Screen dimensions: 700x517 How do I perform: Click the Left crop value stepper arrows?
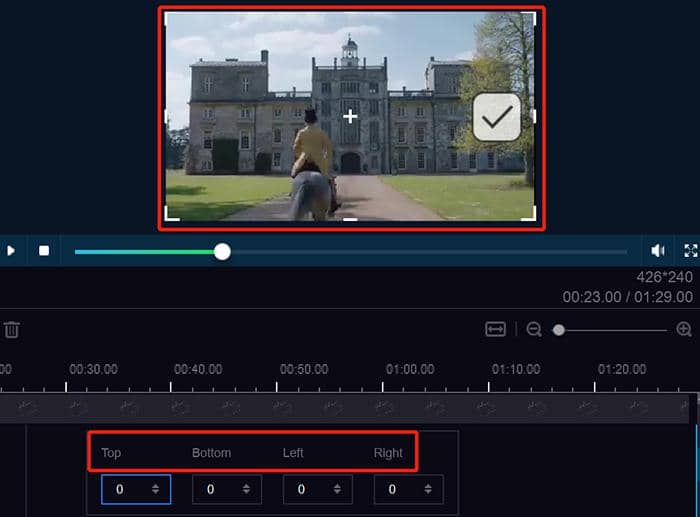[337, 489]
